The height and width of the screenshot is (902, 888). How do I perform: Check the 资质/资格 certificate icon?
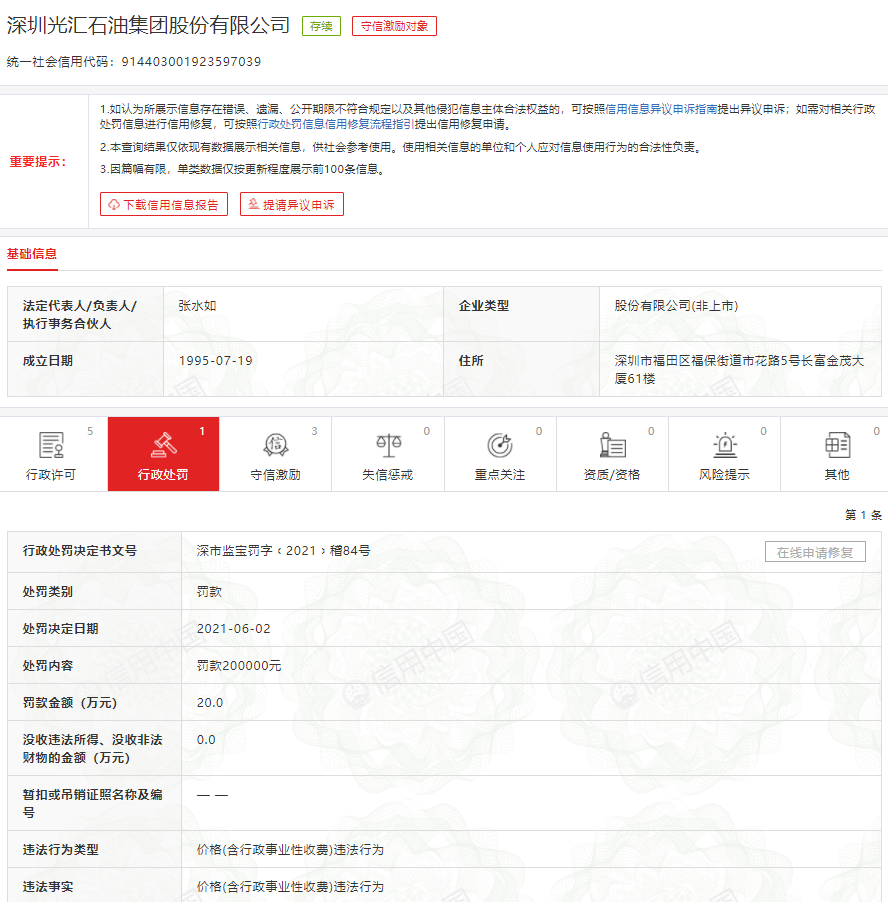611,444
